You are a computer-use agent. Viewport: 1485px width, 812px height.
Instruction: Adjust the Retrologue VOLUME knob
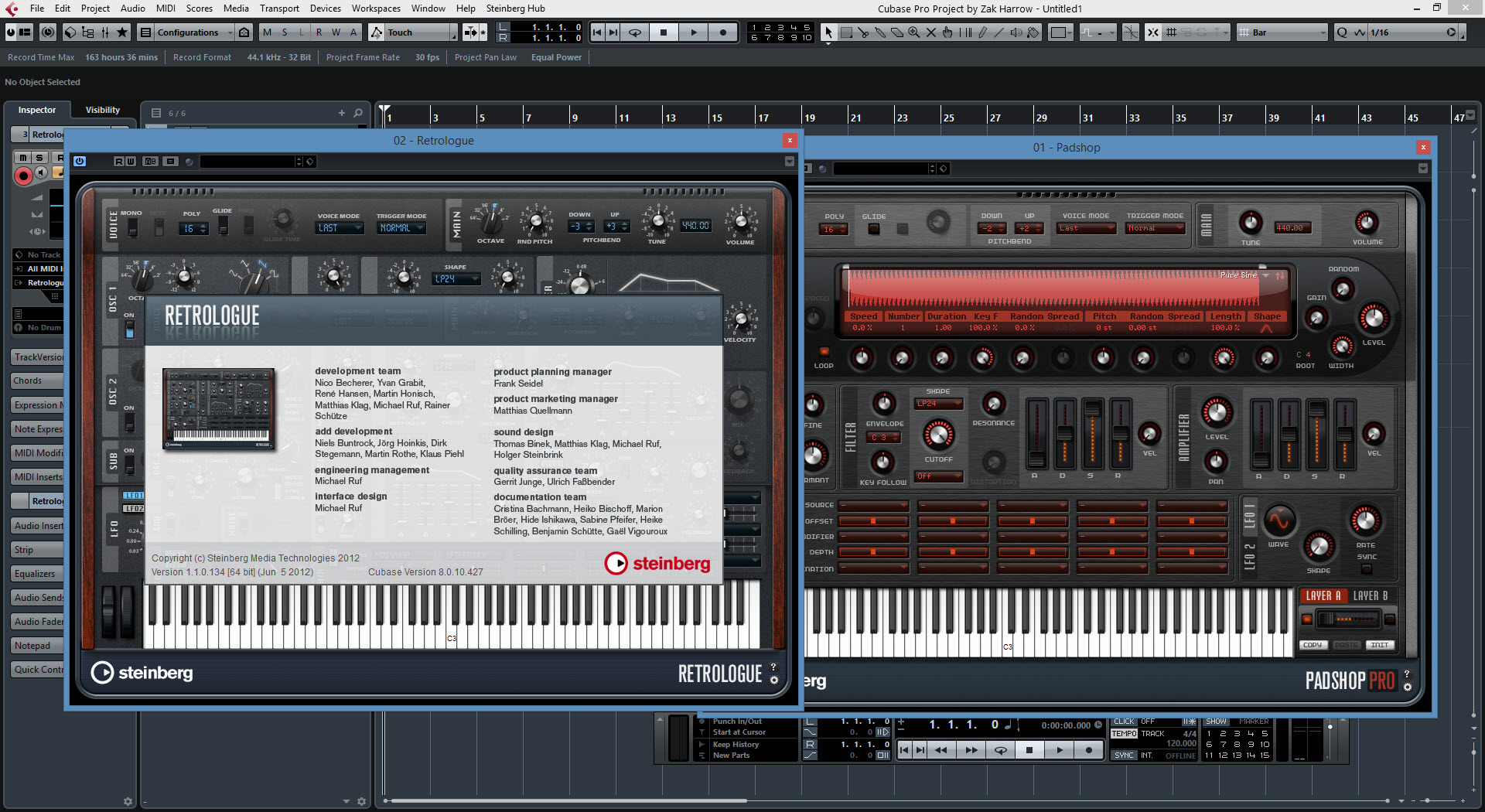click(x=740, y=222)
